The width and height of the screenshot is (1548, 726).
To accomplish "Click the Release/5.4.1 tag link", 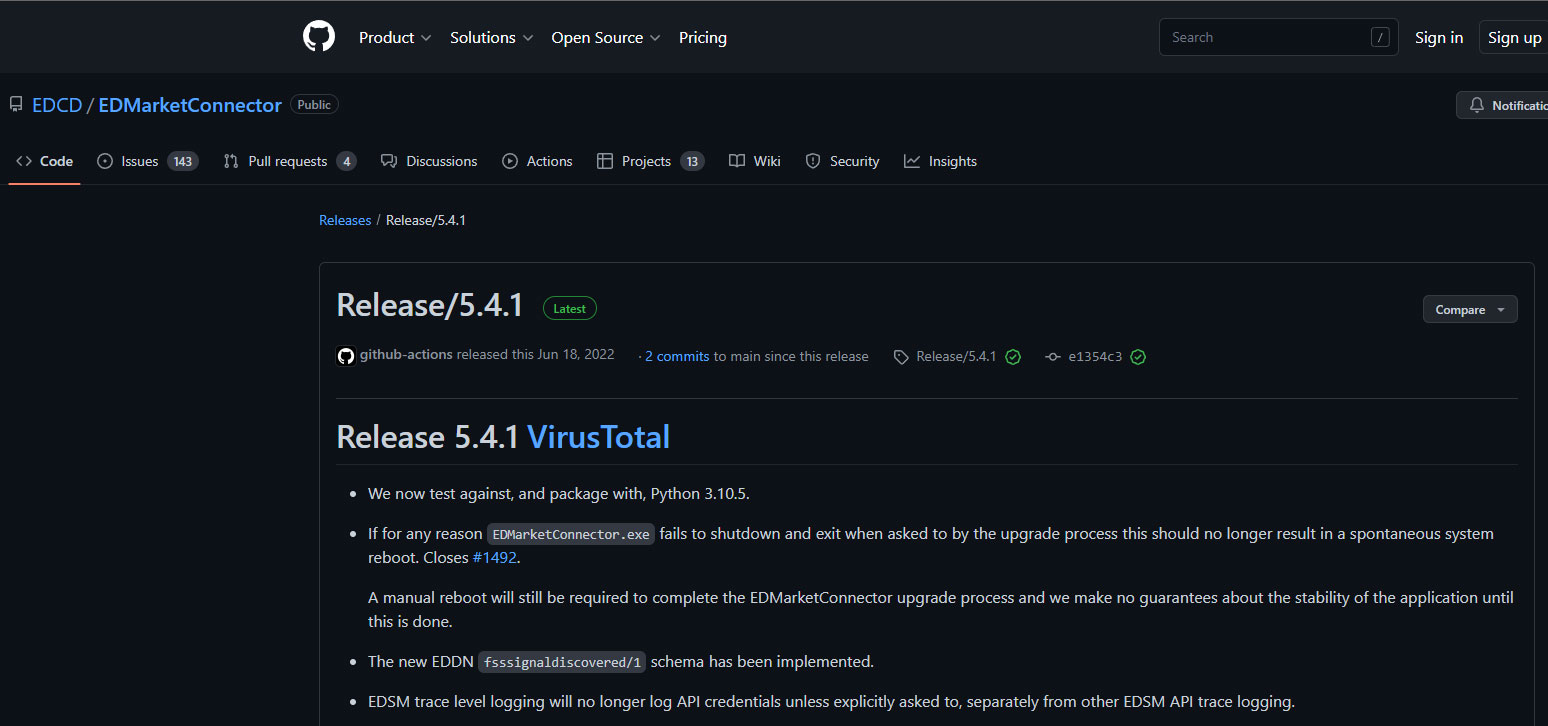I will [x=956, y=357].
